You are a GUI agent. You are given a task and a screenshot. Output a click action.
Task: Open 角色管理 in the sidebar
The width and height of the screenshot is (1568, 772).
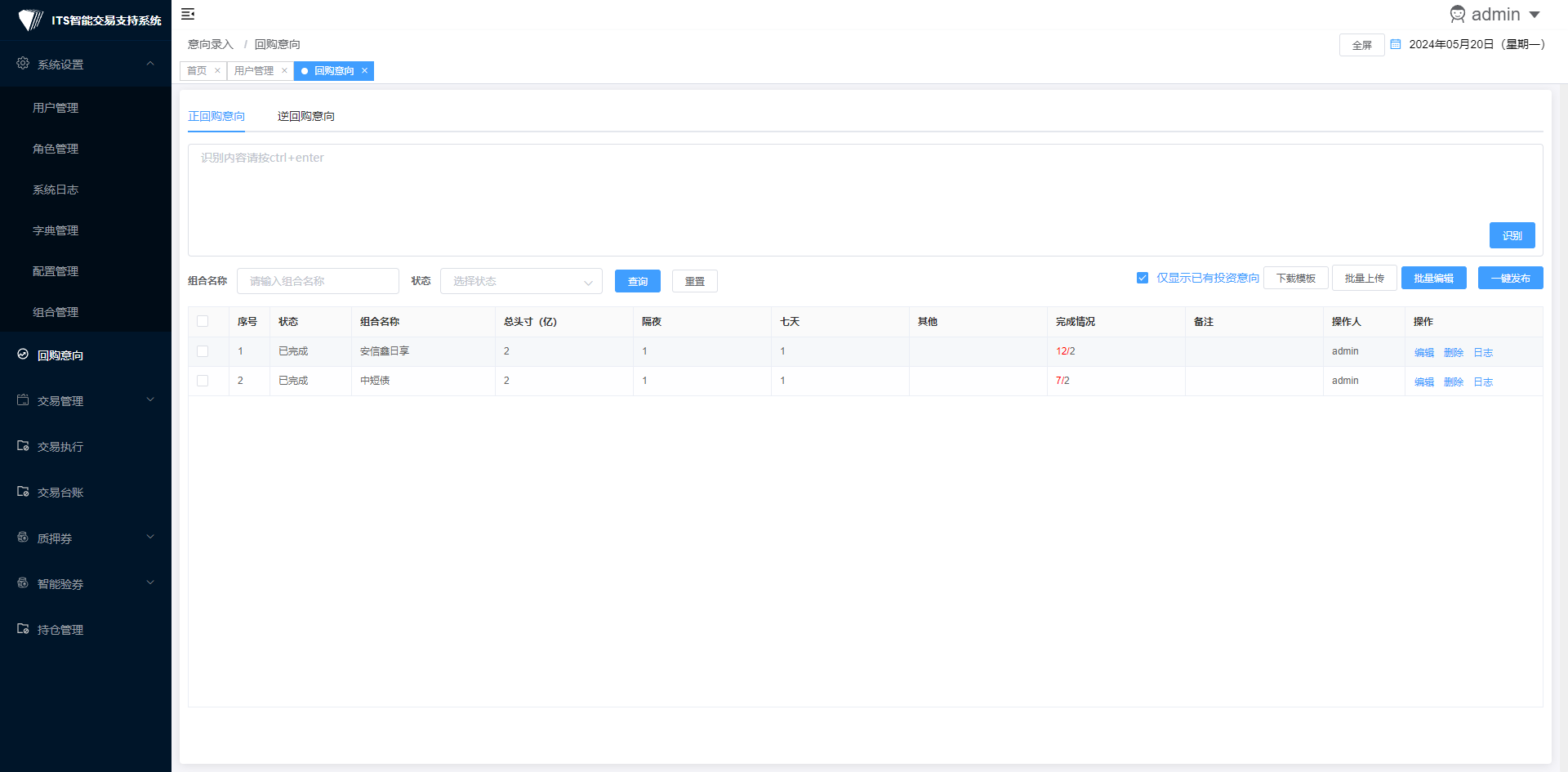56,149
